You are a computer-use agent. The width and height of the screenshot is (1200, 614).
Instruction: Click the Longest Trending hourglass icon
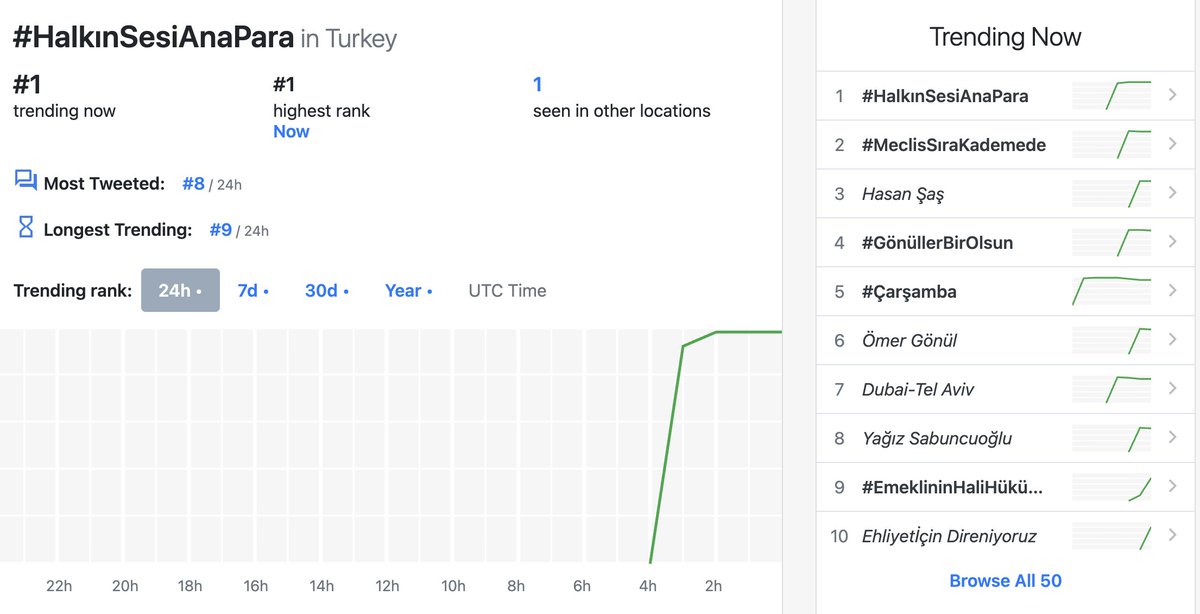click(x=26, y=227)
